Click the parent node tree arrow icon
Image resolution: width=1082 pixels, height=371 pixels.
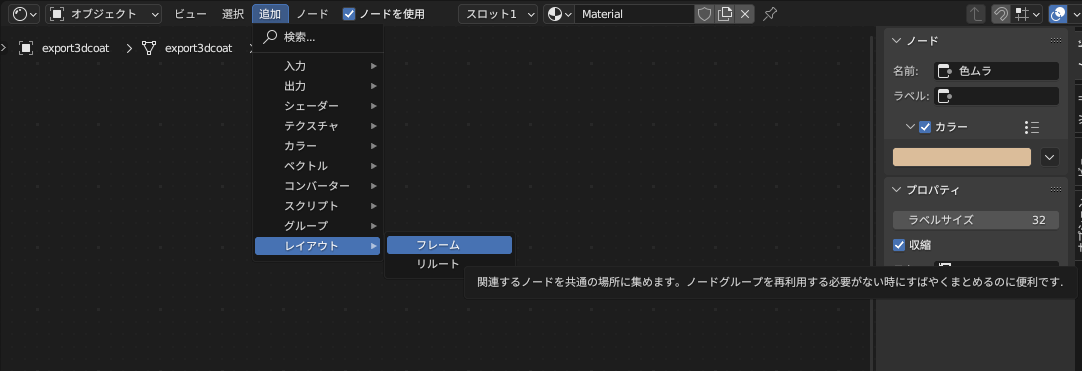(976, 14)
